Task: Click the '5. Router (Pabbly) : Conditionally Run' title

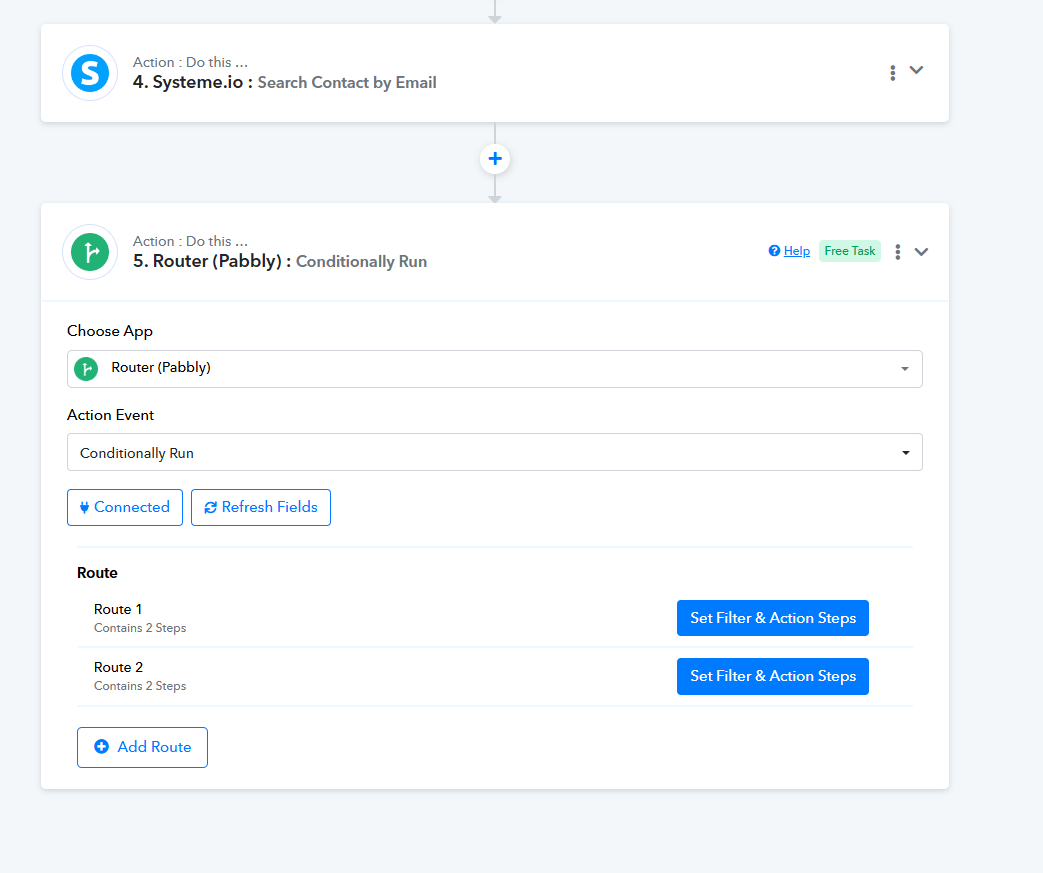Action: coord(280,262)
